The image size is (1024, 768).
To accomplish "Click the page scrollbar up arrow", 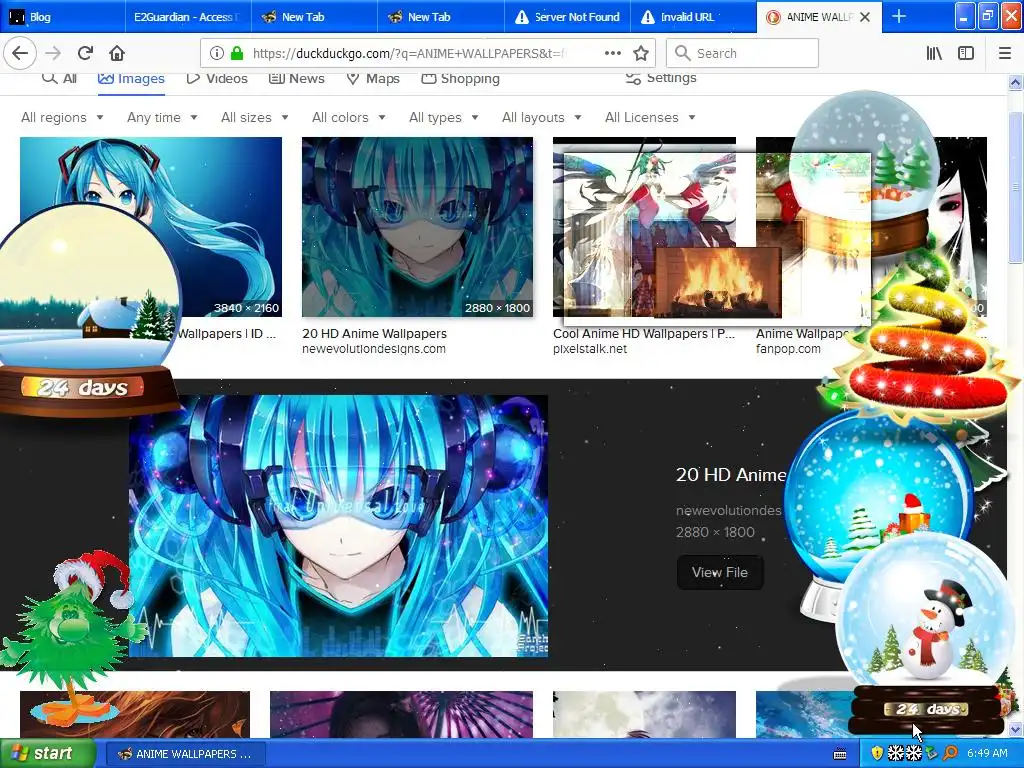I will click(x=1015, y=82).
